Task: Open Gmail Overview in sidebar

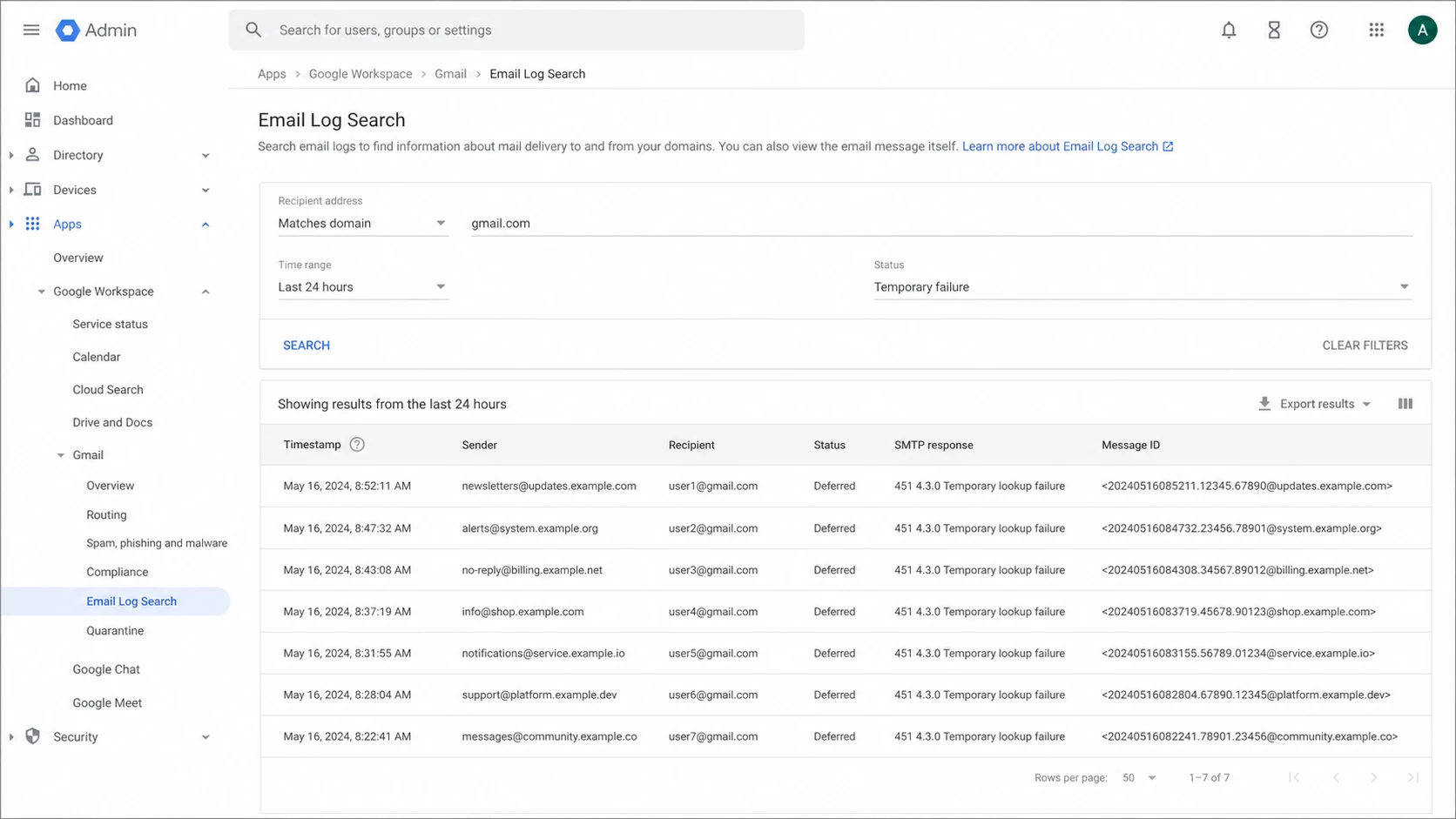Action: [x=110, y=486]
